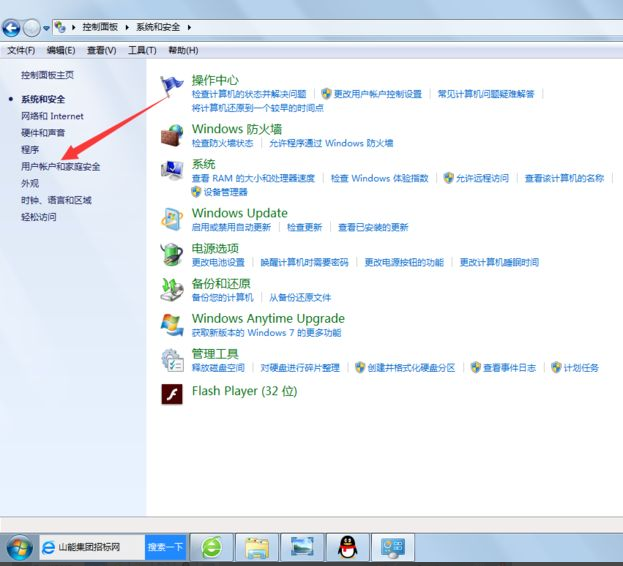Expand the arrow after 系统和安全 in address bar
This screenshot has width=623, height=566.
pyautogui.click(x=189, y=28)
